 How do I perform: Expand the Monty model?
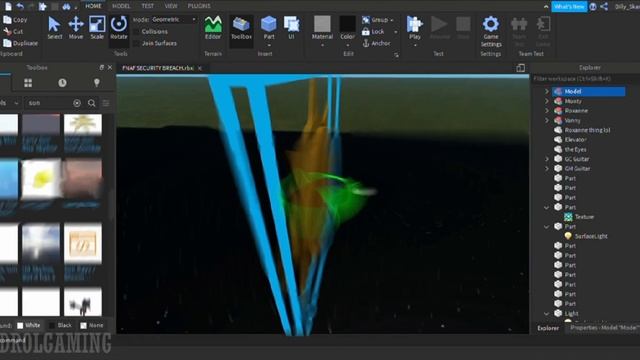point(547,101)
